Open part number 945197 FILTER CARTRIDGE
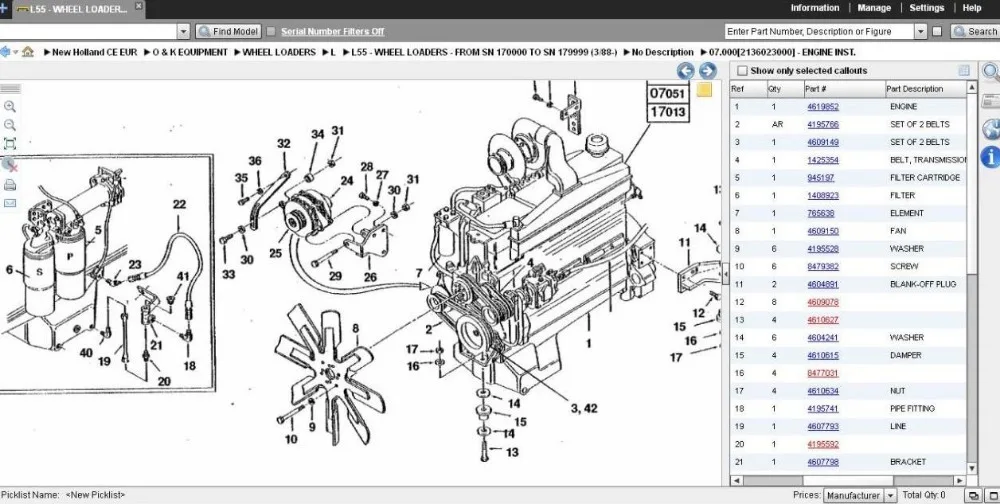 pos(820,177)
